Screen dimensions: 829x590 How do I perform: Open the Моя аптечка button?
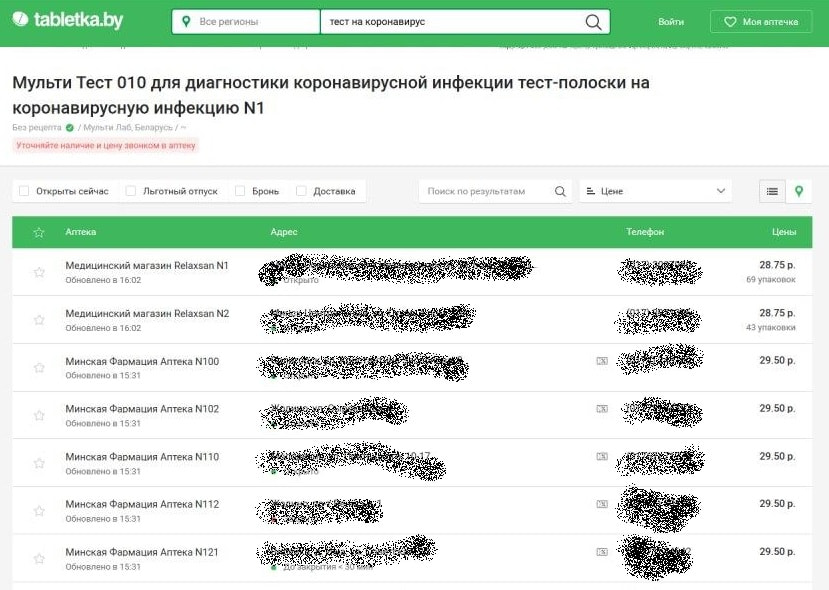coord(761,22)
